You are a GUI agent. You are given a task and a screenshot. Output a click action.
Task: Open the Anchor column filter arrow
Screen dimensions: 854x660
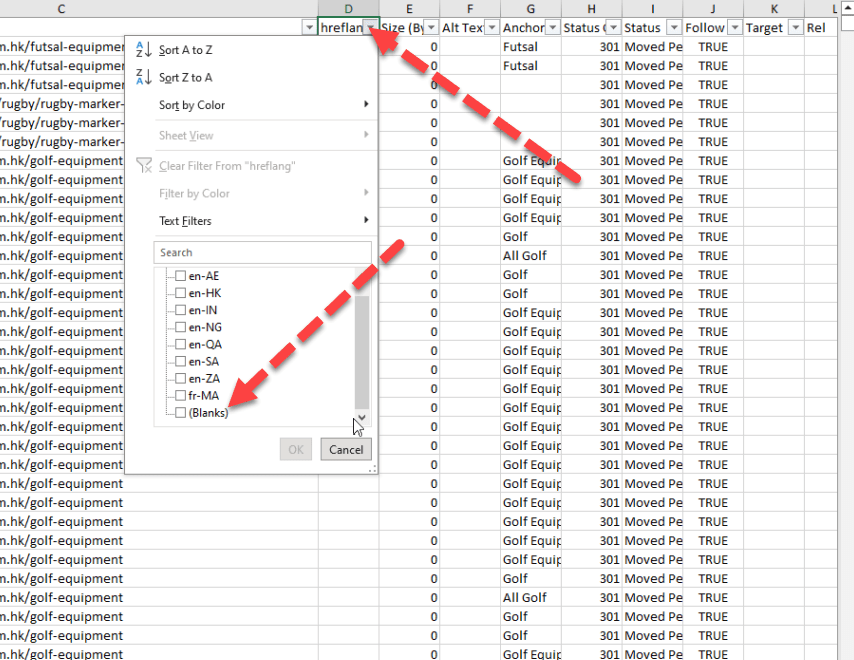tap(552, 28)
